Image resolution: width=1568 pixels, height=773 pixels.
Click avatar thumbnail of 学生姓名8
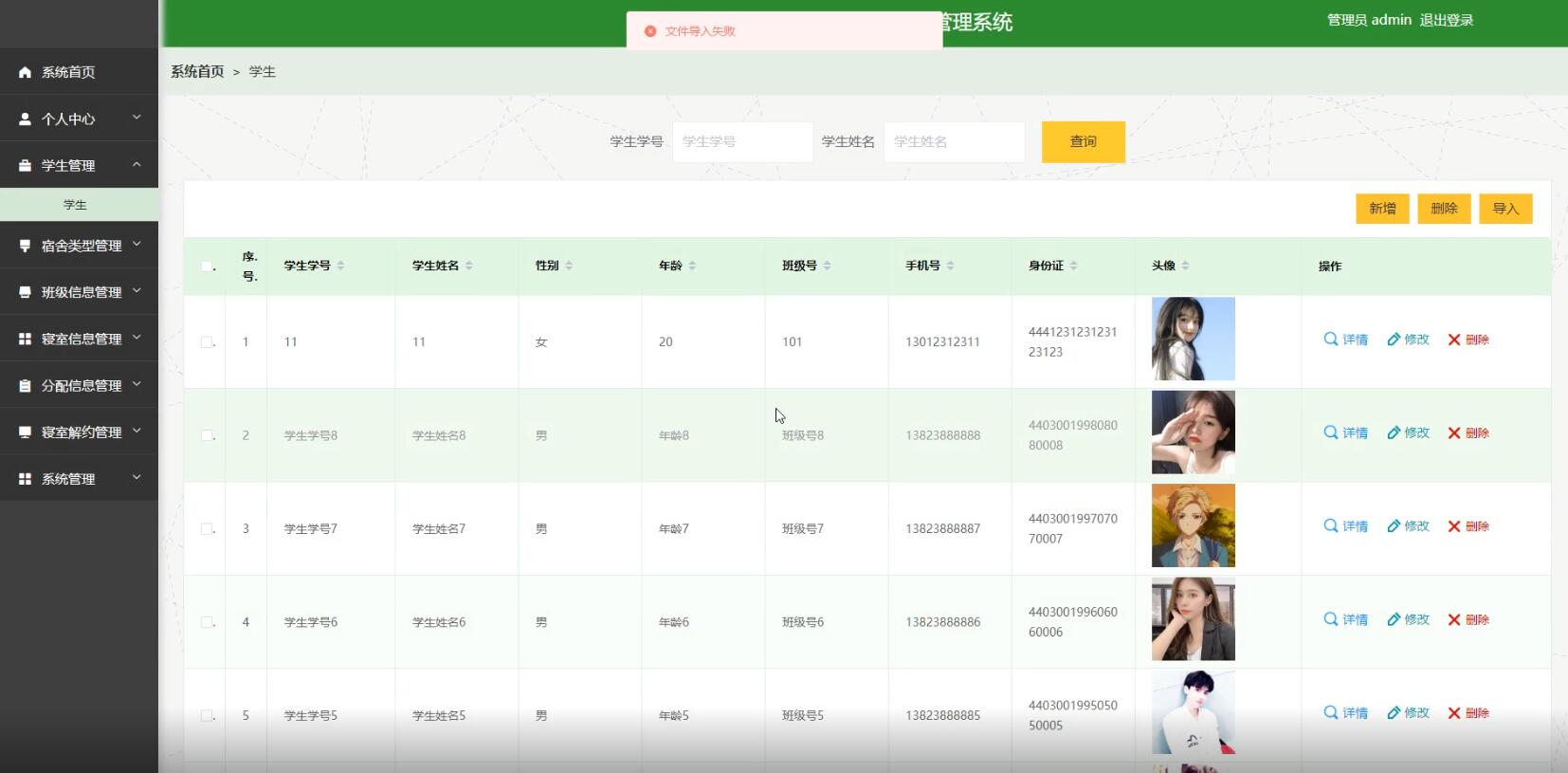[x=1194, y=433]
